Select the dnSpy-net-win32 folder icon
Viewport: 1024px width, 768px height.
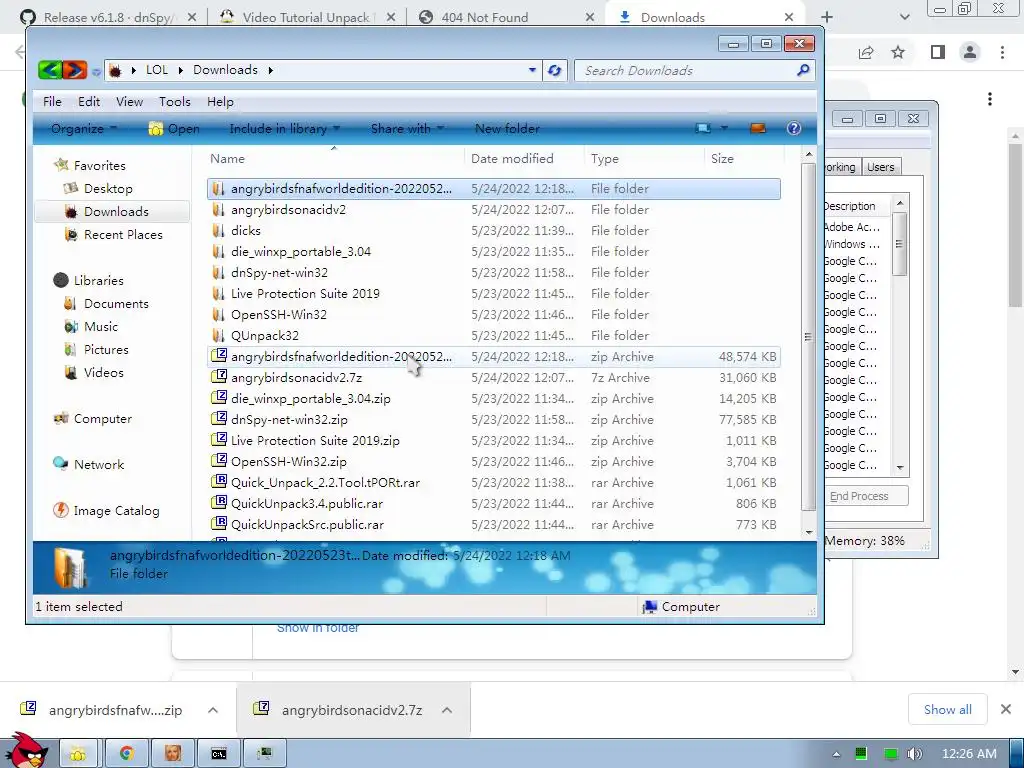point(219,272)
